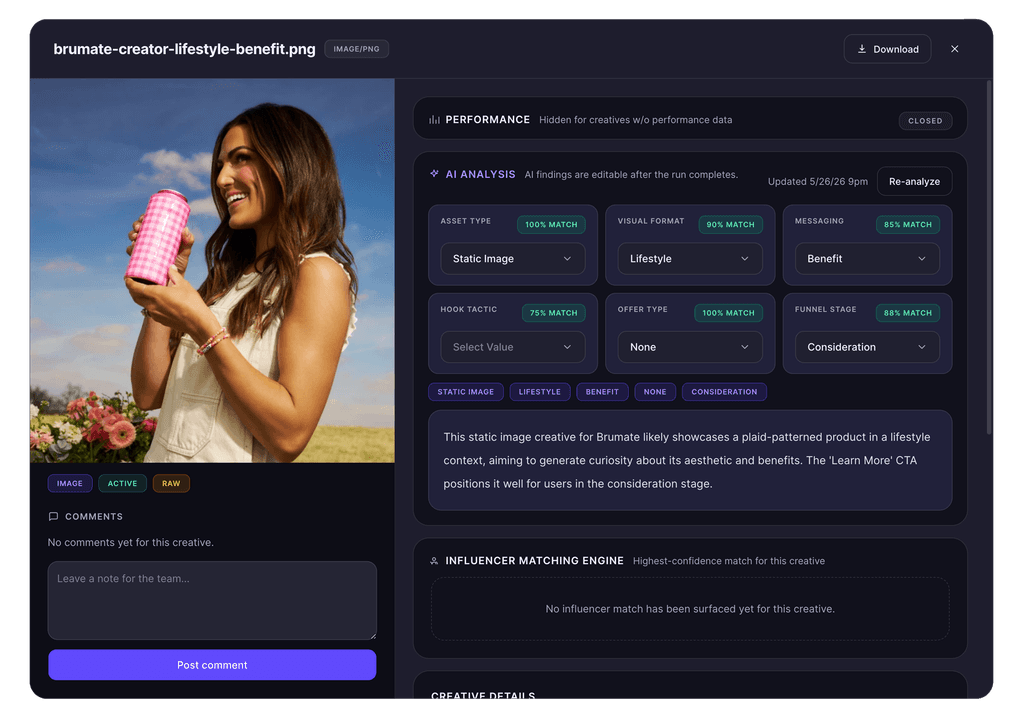Click the Performance bar chart icon

[x=434, y=120]
